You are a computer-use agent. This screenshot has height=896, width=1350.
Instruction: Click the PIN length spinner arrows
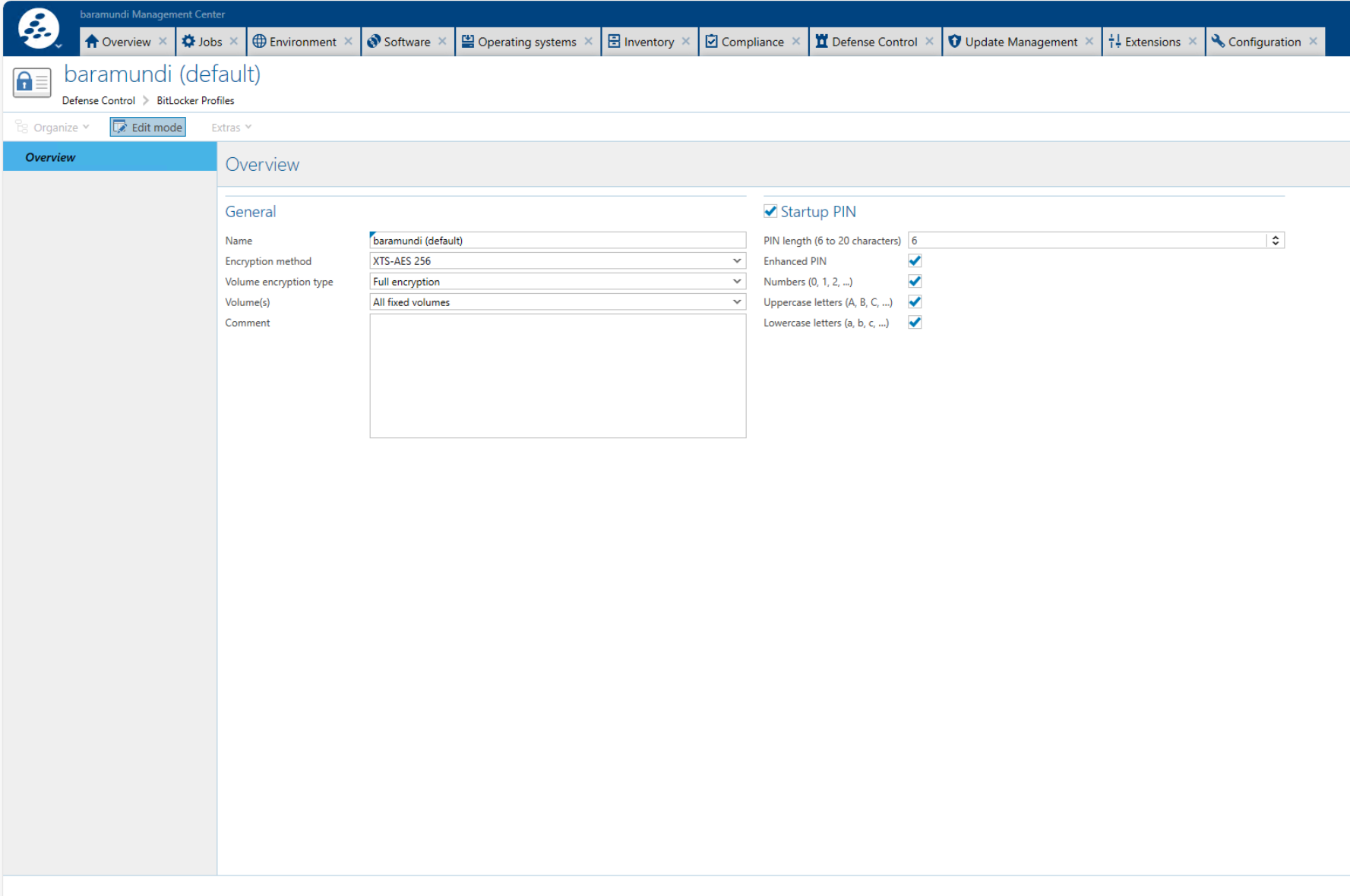click(1276, 241)
